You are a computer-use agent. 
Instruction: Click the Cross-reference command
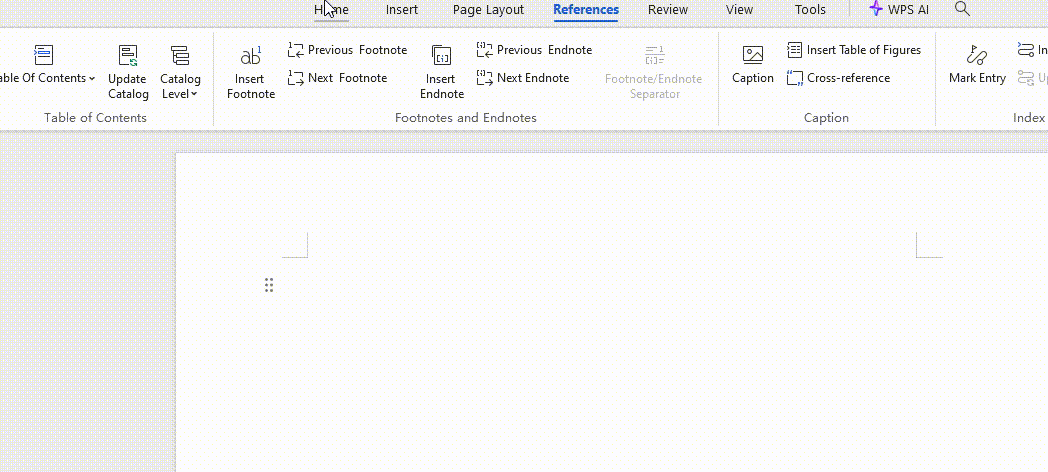pos(839,78)
